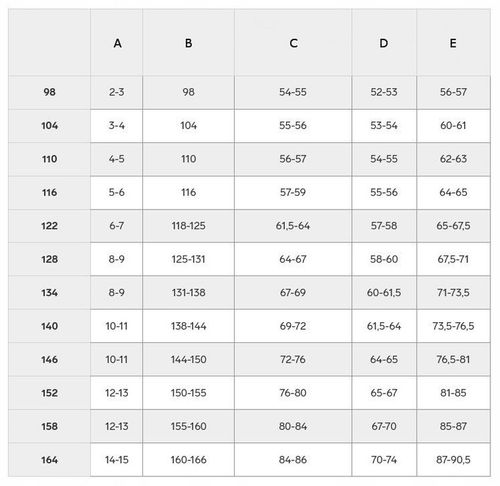
Task: Click column header B
Action: pos(188,43)
